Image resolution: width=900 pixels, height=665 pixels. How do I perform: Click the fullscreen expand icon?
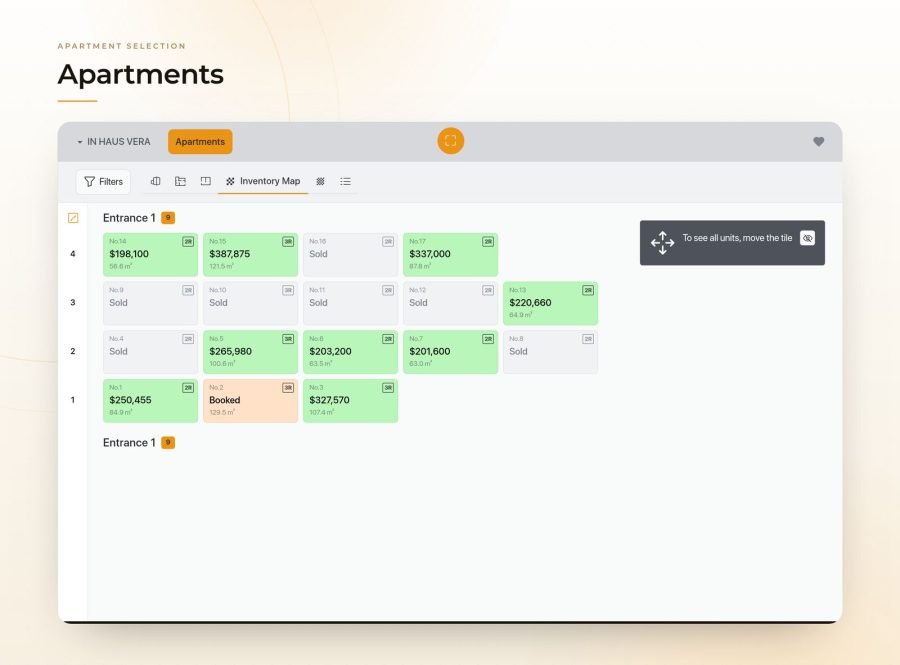coord(451,141)
